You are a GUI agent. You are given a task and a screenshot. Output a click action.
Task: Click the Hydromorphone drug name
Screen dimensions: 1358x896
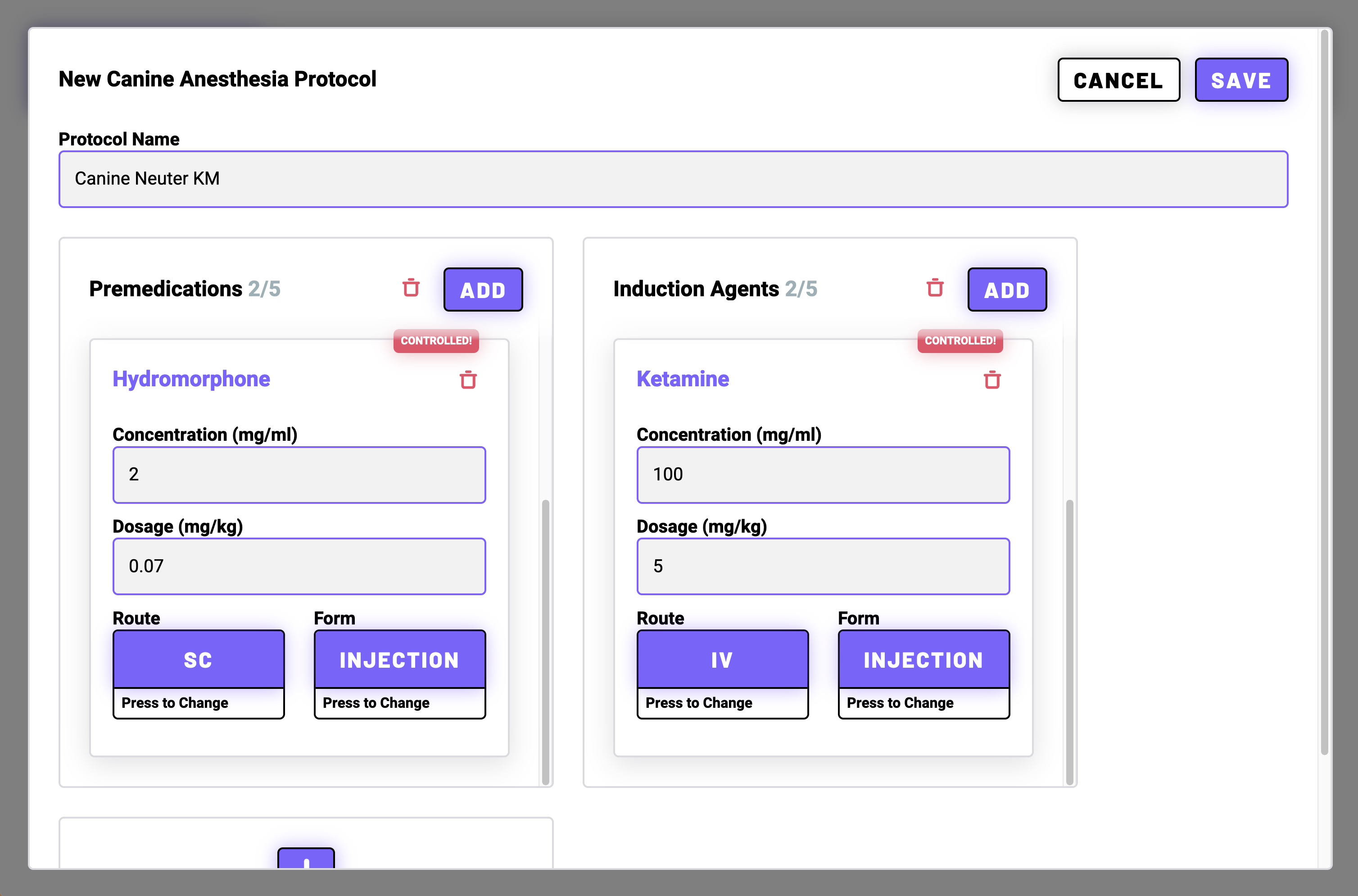click(191, 379)
